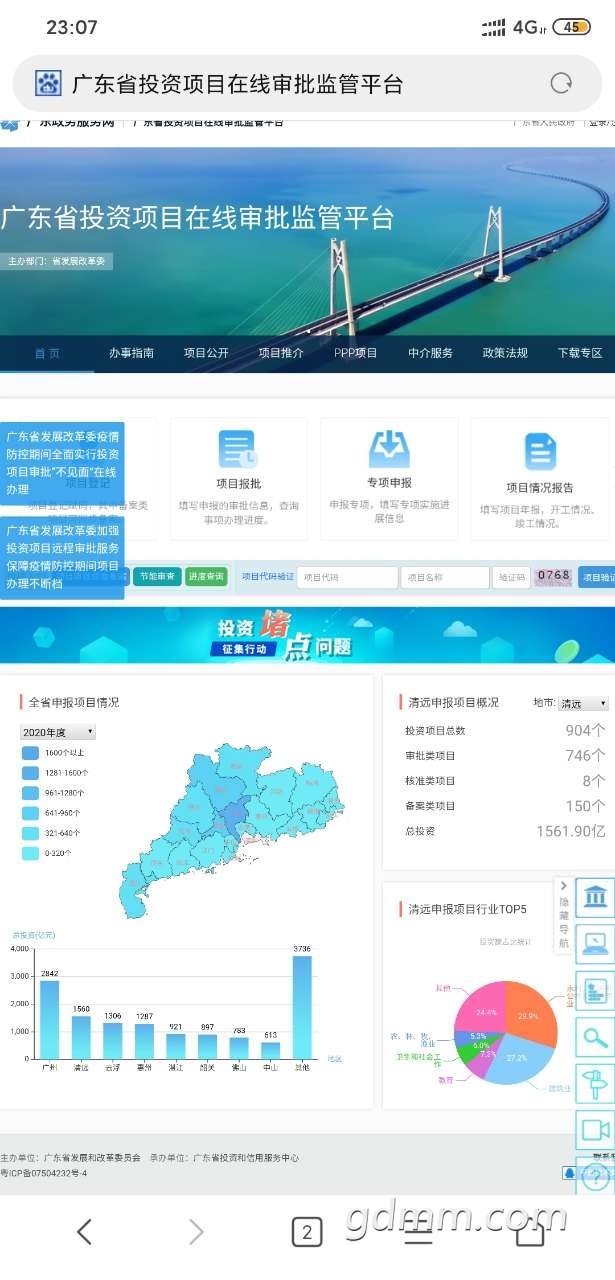Click the 清远 bar labeled 1560
Viewport: 615px width, 1280px height.
coord(81,1037)
